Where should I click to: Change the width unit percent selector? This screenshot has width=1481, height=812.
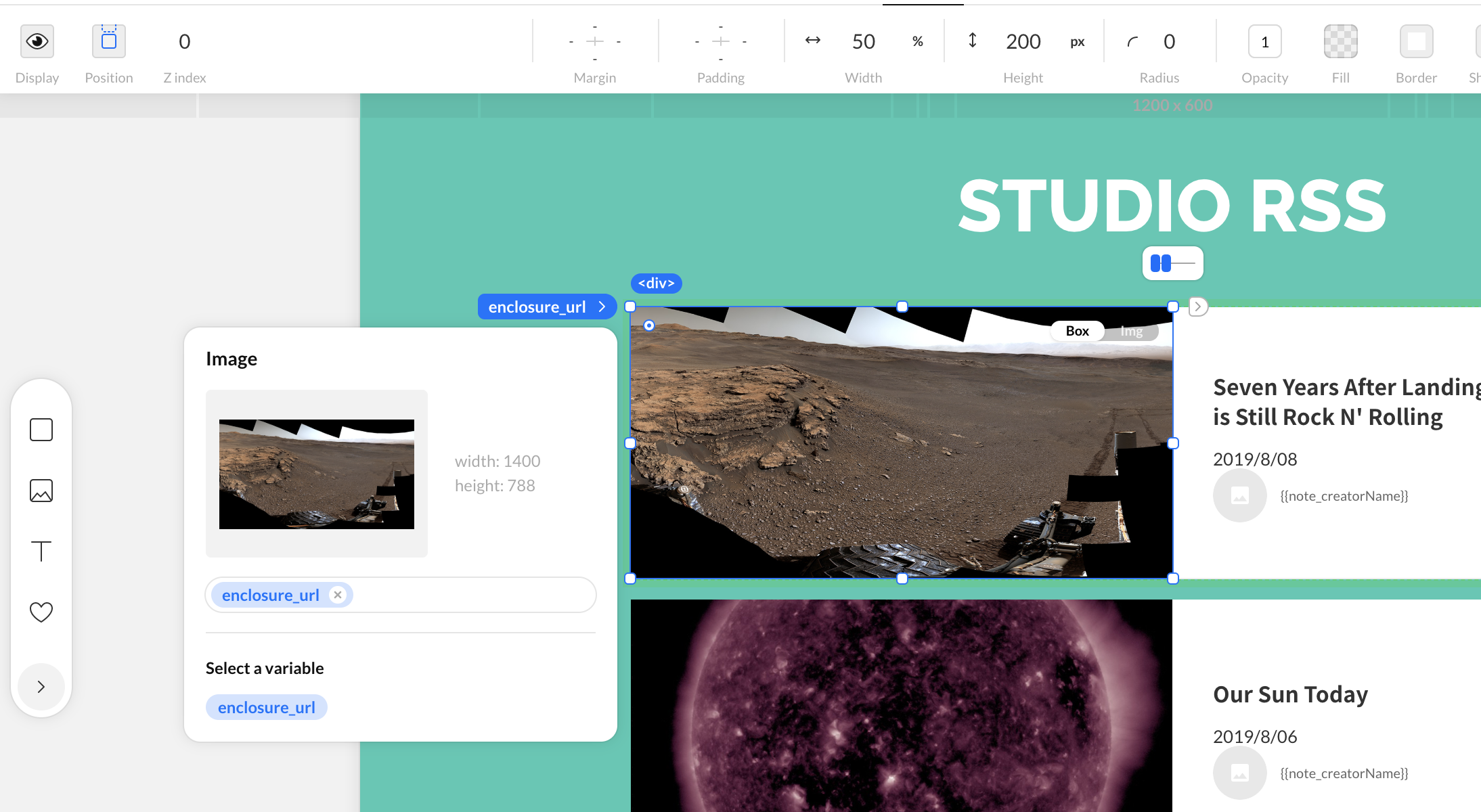(x=917, y=41)
